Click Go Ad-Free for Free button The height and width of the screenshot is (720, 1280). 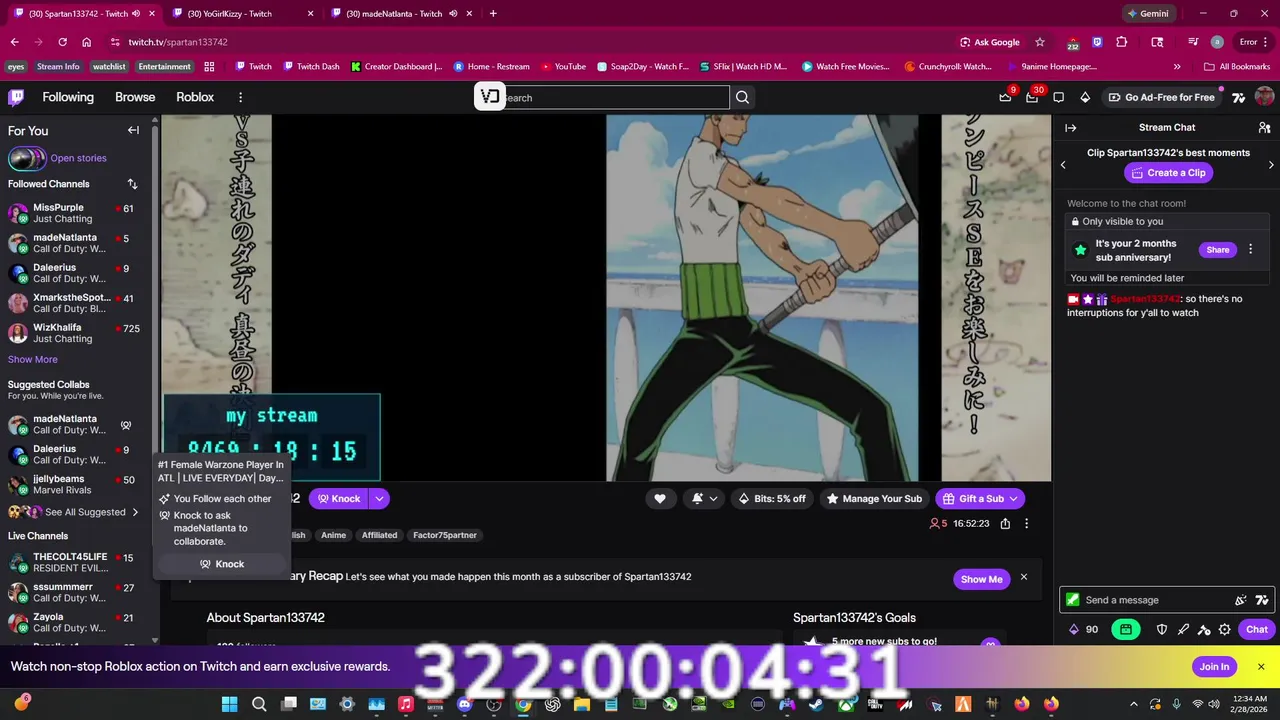click(1161, 97)
